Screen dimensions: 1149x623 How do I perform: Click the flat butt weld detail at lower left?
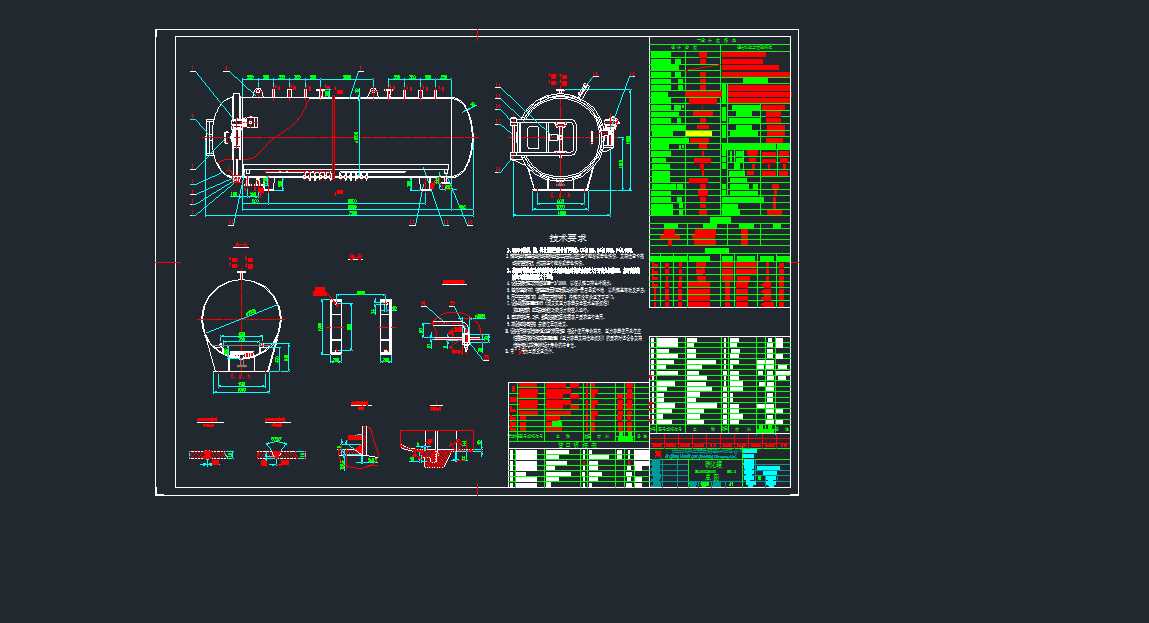(210, 455)
